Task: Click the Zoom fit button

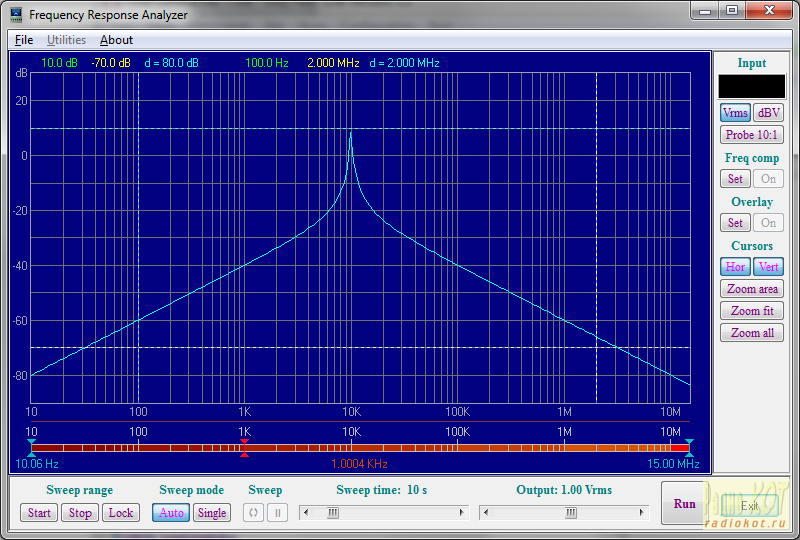Action: [x=752, y=311]
